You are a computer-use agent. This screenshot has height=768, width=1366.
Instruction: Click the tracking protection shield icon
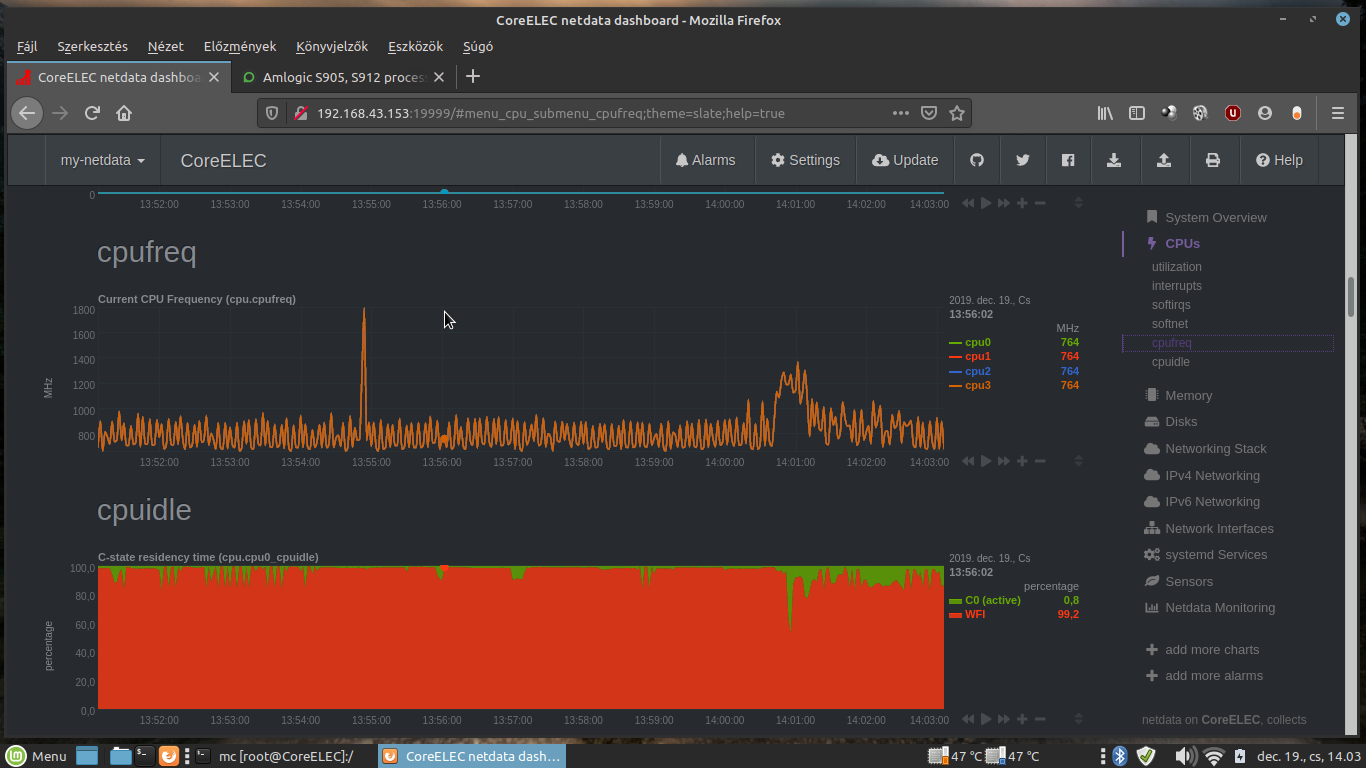coord(271,113)
